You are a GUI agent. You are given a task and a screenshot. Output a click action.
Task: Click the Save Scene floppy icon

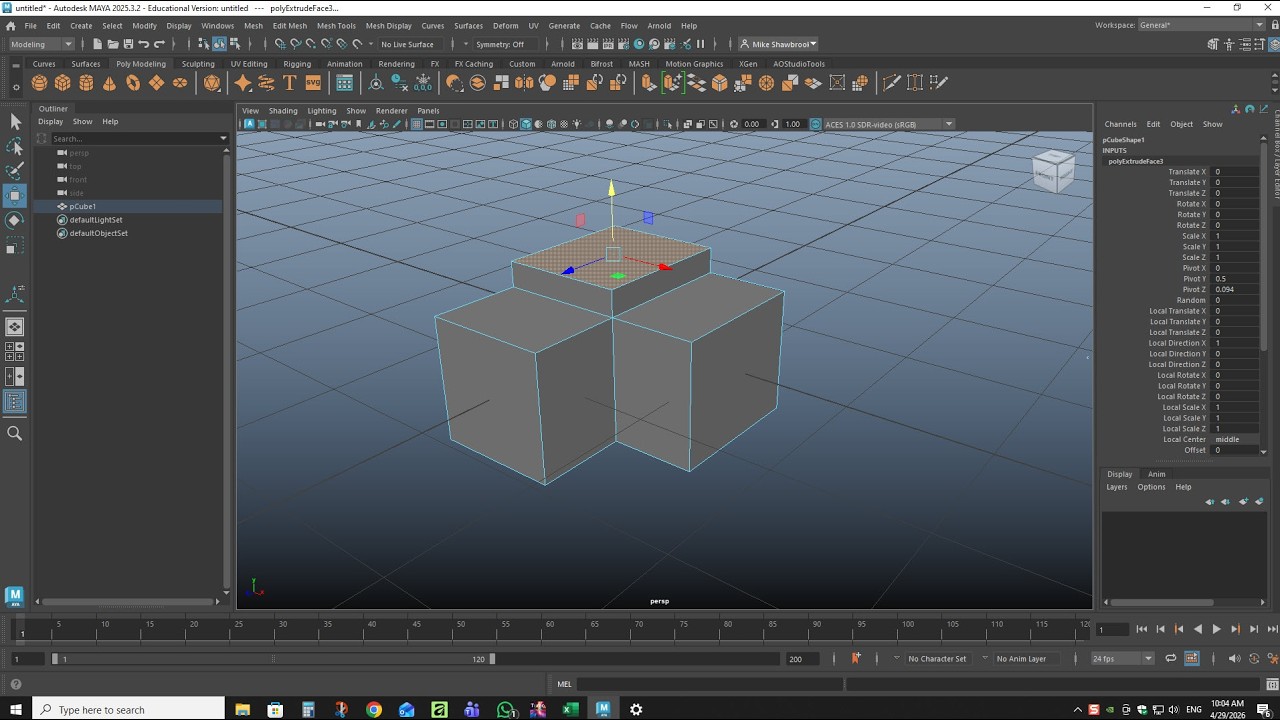pos(128,44)
